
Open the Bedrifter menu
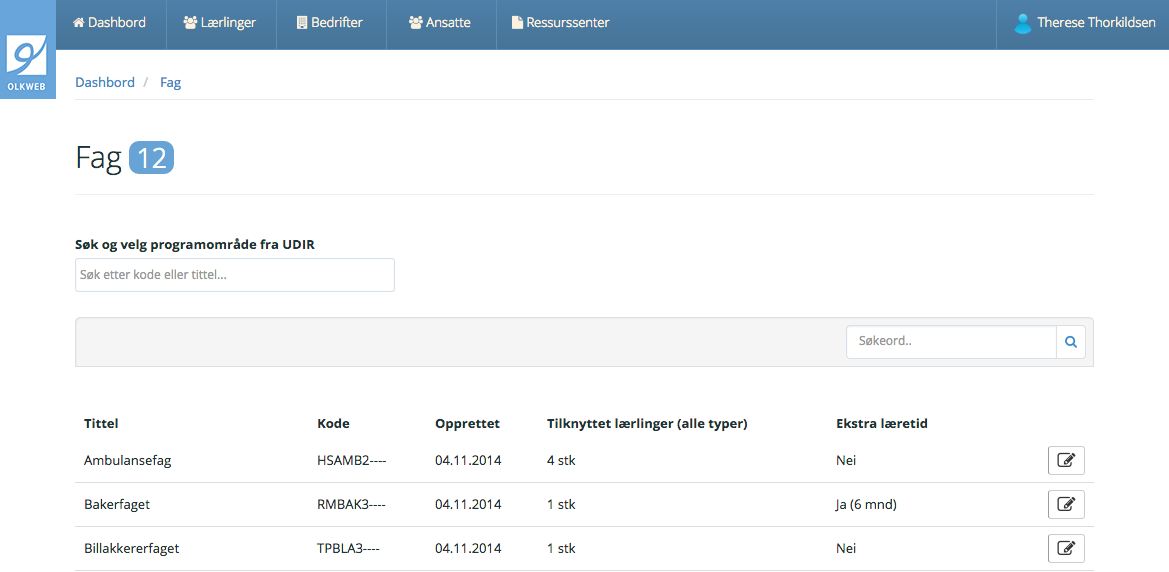(x=330, y=23)
